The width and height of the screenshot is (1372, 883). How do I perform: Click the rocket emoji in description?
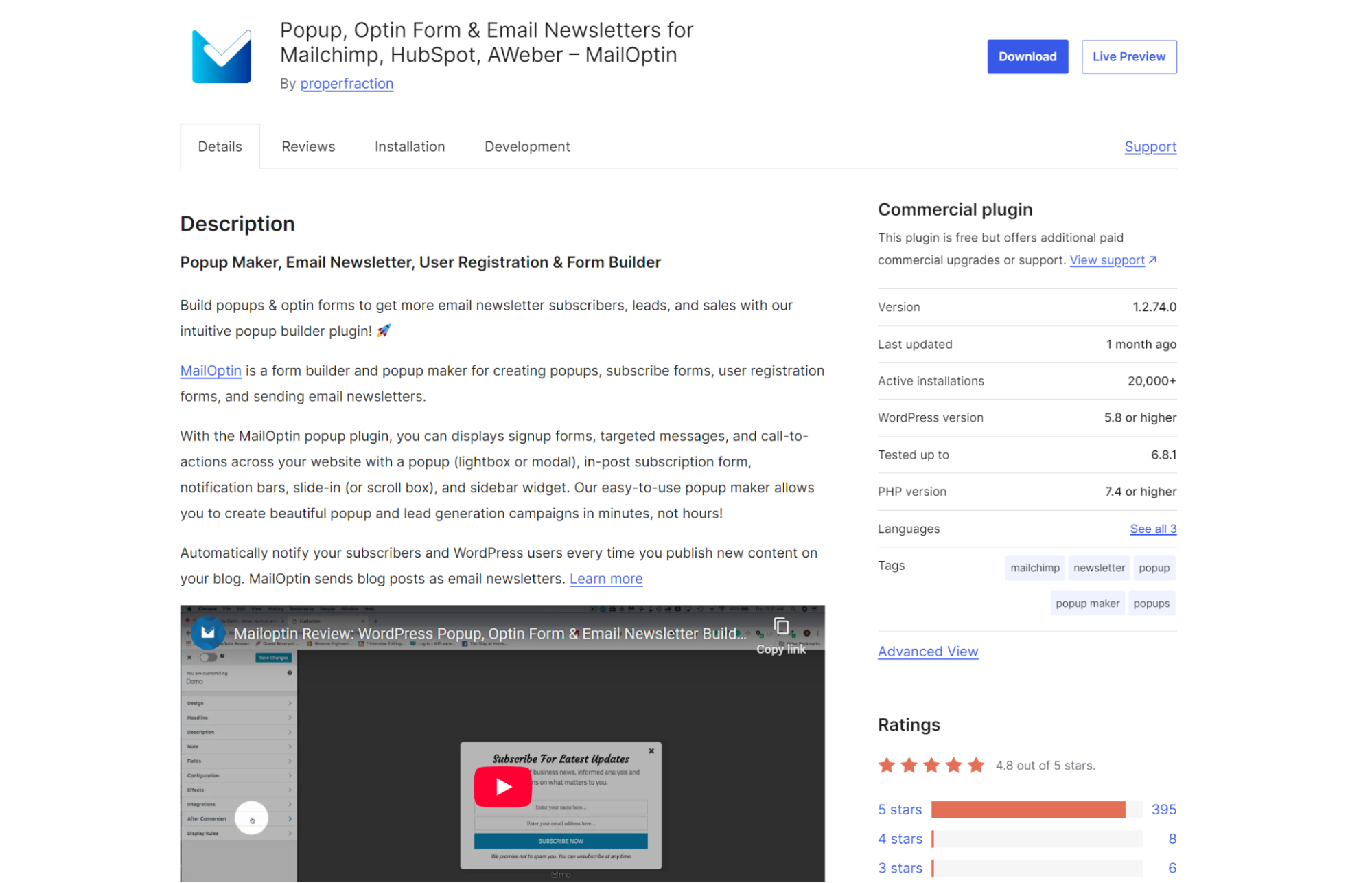[x=384, y=330]
